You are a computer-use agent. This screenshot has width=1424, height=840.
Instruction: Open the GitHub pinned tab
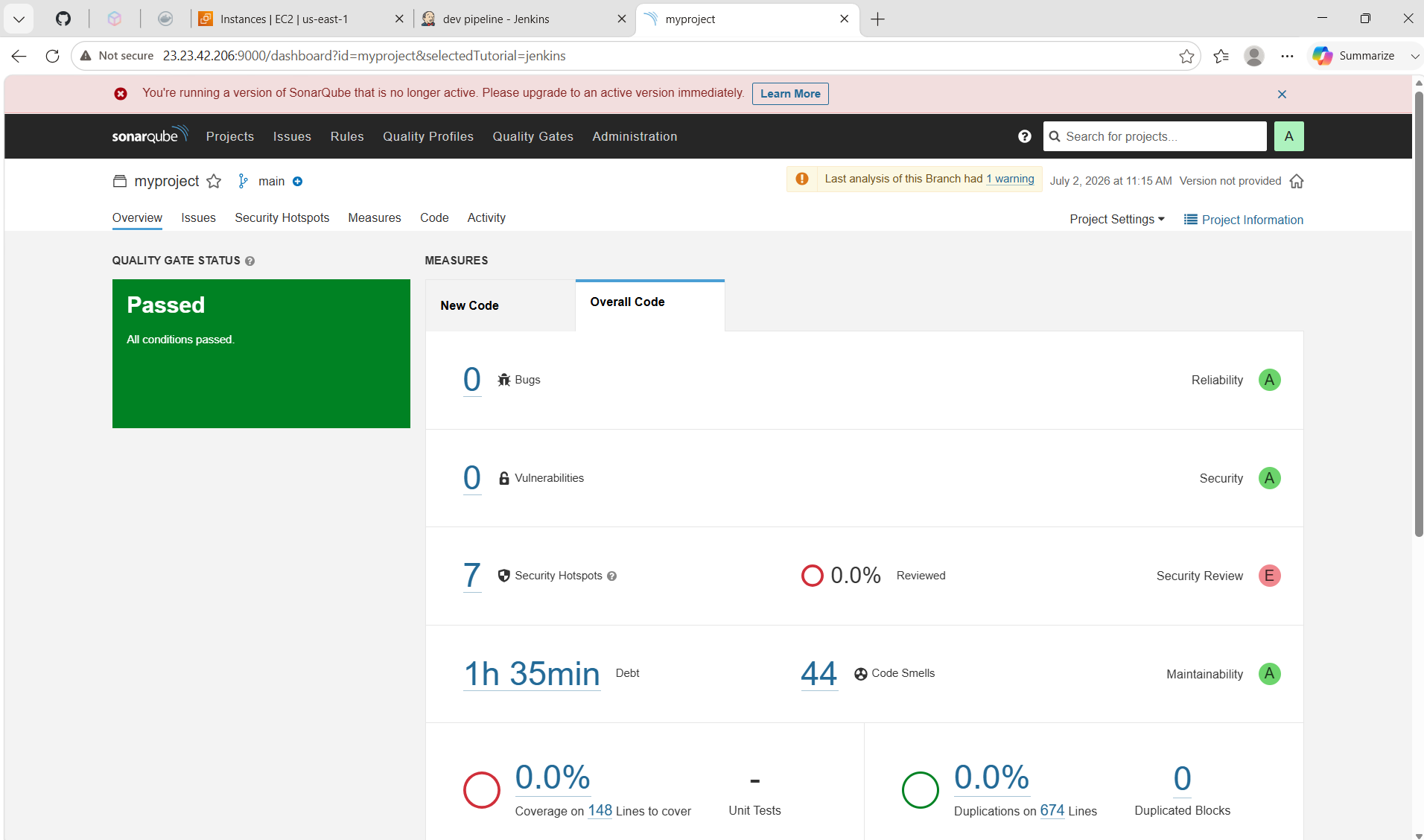click(x=63, y=19)
